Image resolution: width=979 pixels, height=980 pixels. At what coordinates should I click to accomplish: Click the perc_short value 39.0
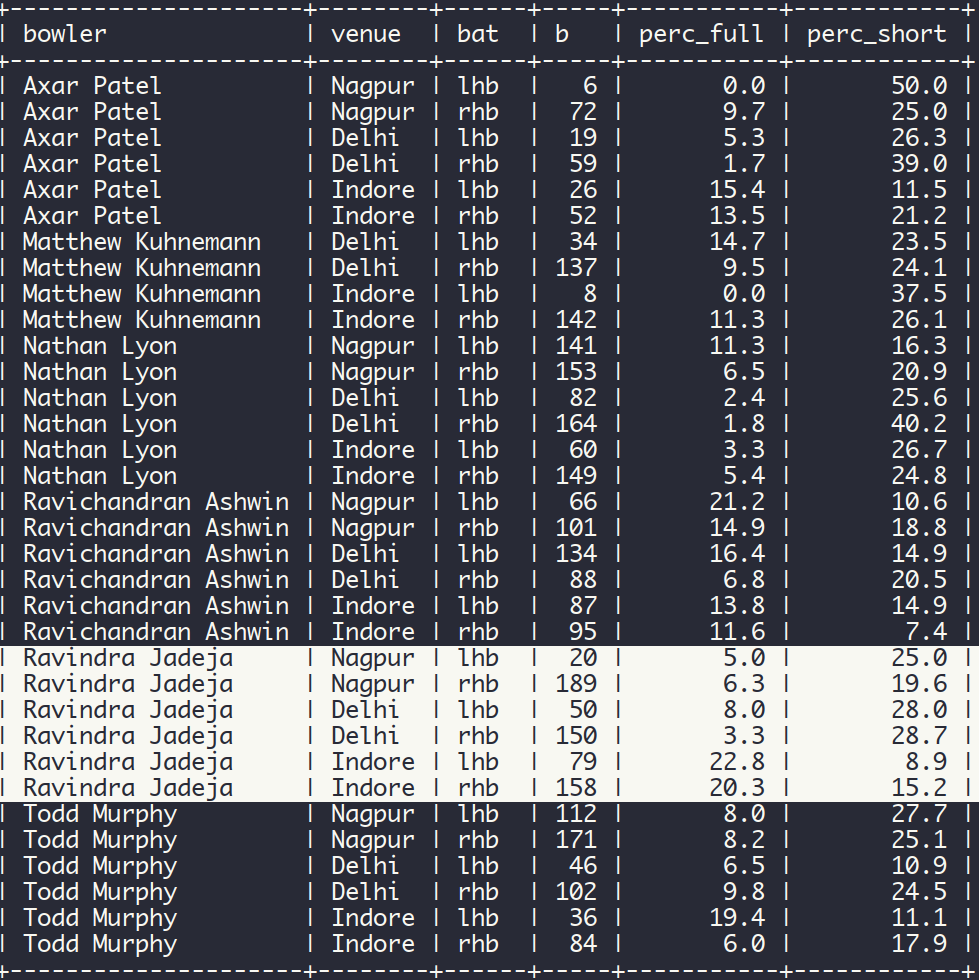[919, 164]
